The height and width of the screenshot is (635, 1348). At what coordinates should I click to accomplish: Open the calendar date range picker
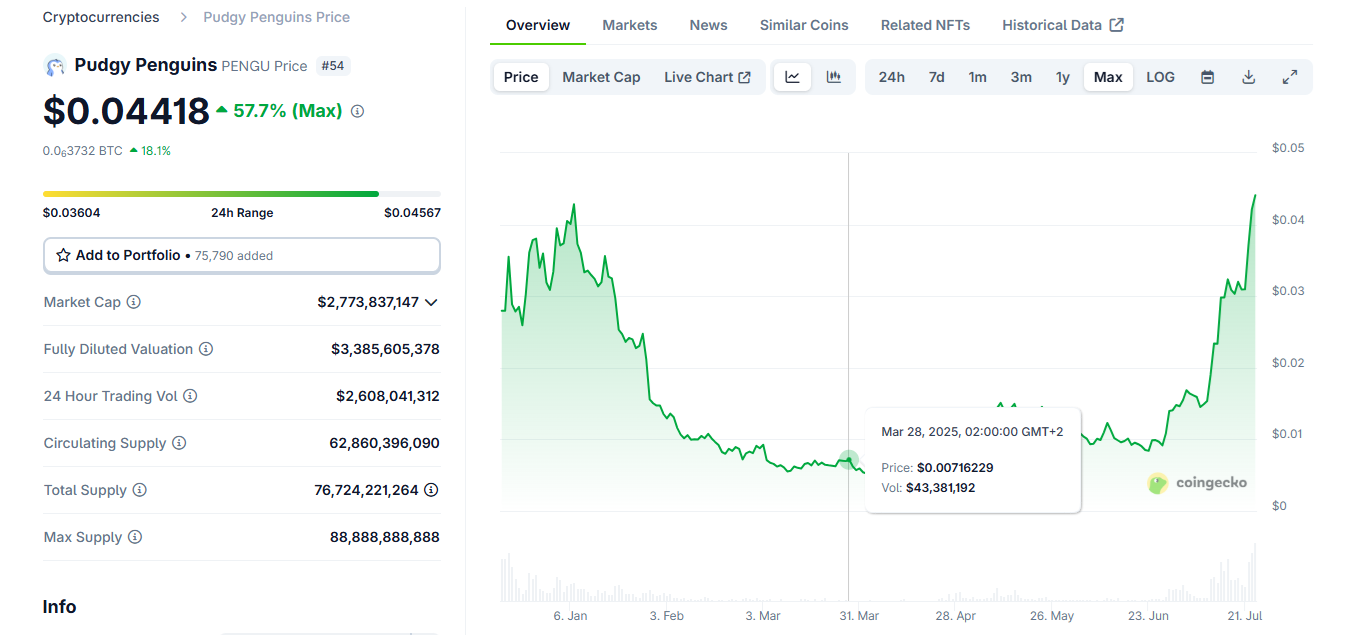click(1207, 77)
